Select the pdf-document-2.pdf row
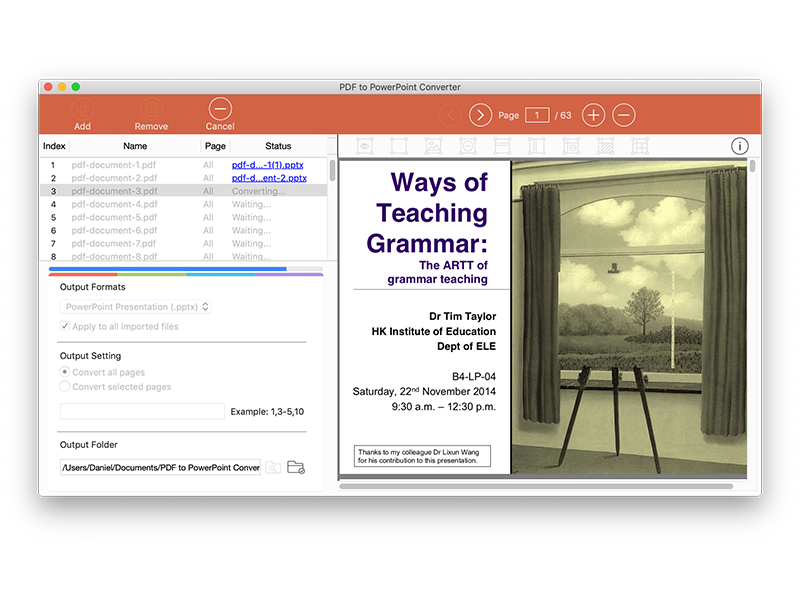This screenshot has height=600, width=800. [x=184, y=178]
